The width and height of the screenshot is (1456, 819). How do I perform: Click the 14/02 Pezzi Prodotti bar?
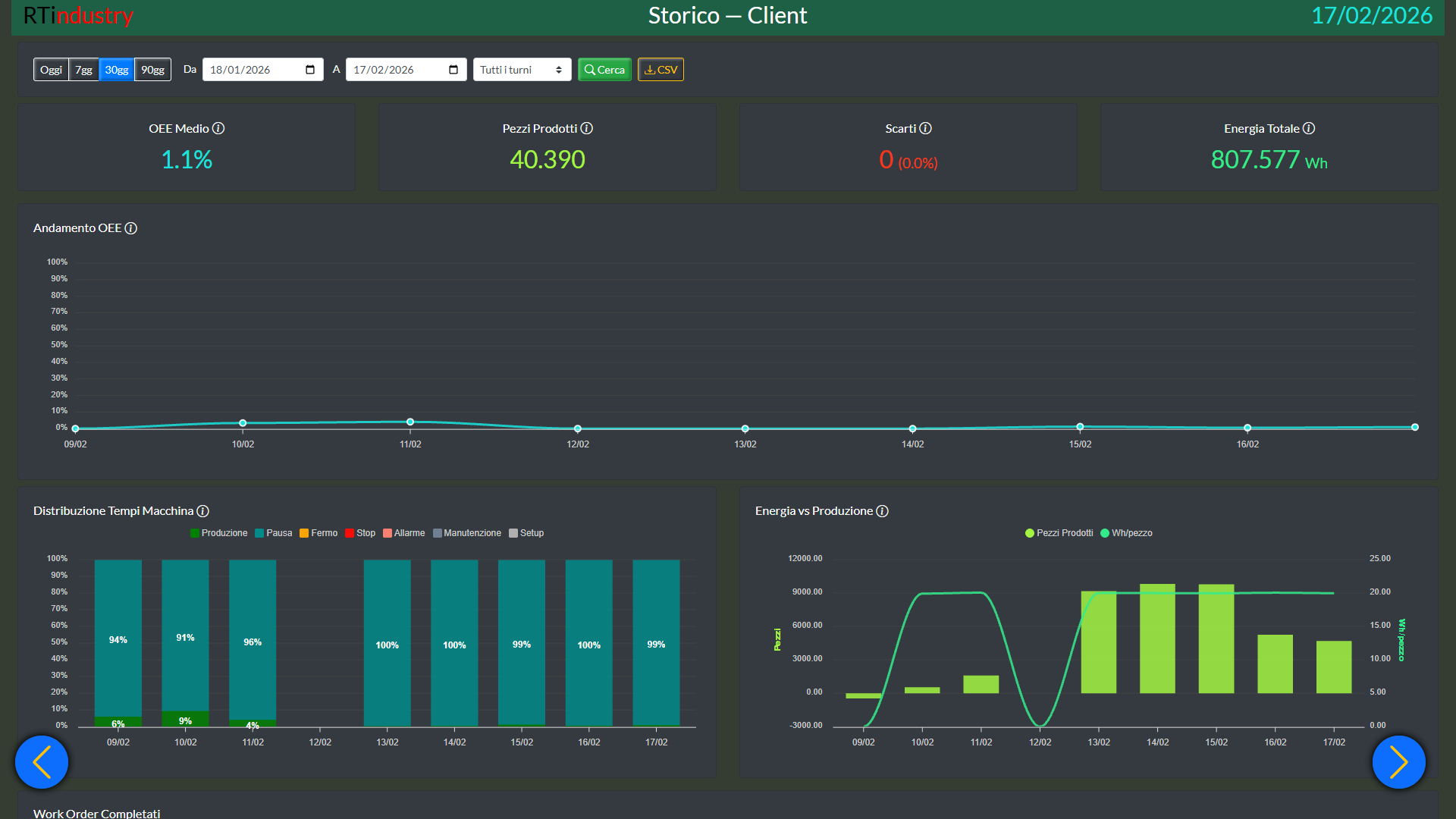1157,639
